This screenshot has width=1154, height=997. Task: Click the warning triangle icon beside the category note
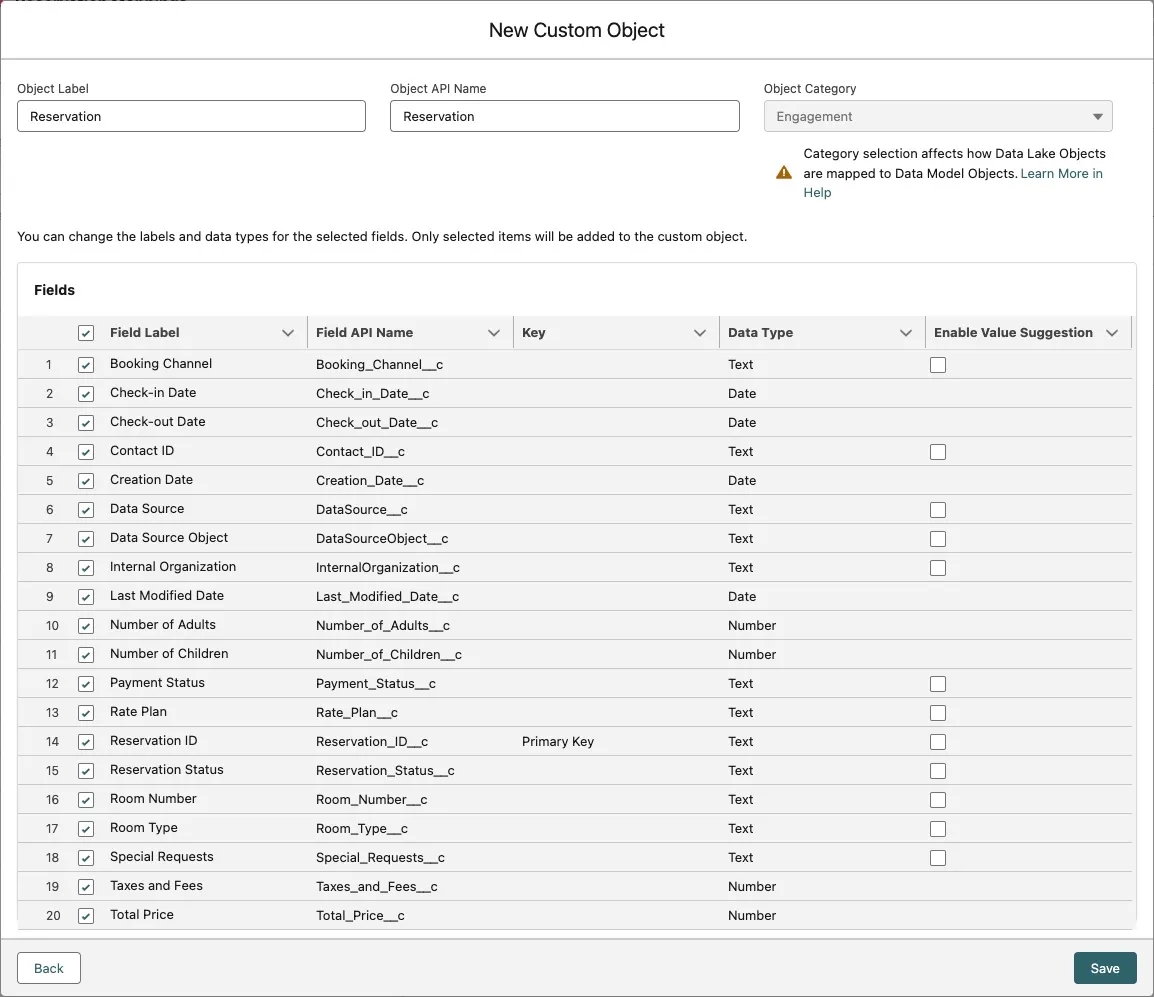[x=784, y=172]
